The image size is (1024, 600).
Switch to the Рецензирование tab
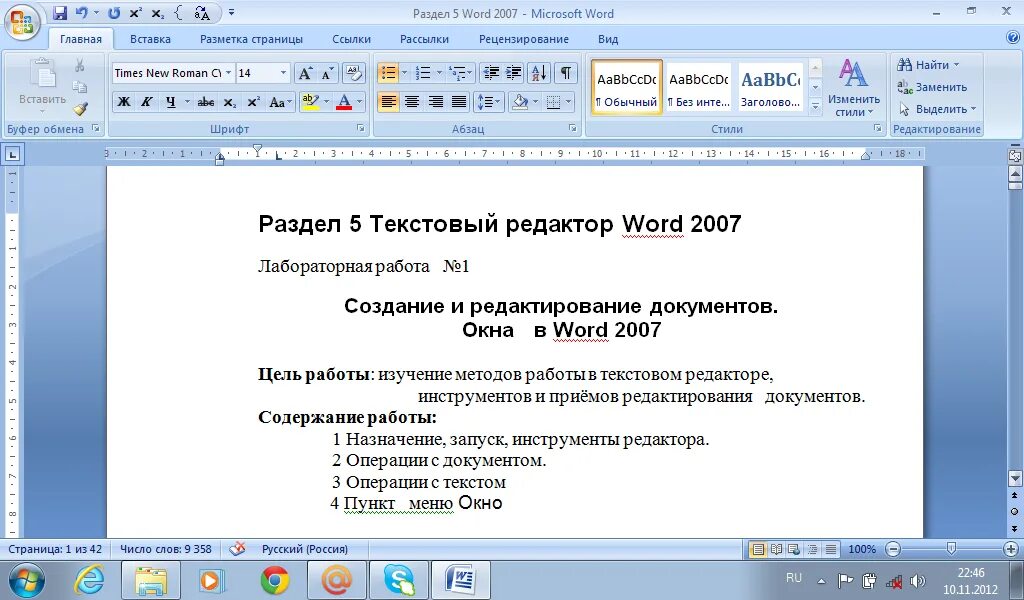[x=524, y=39]
